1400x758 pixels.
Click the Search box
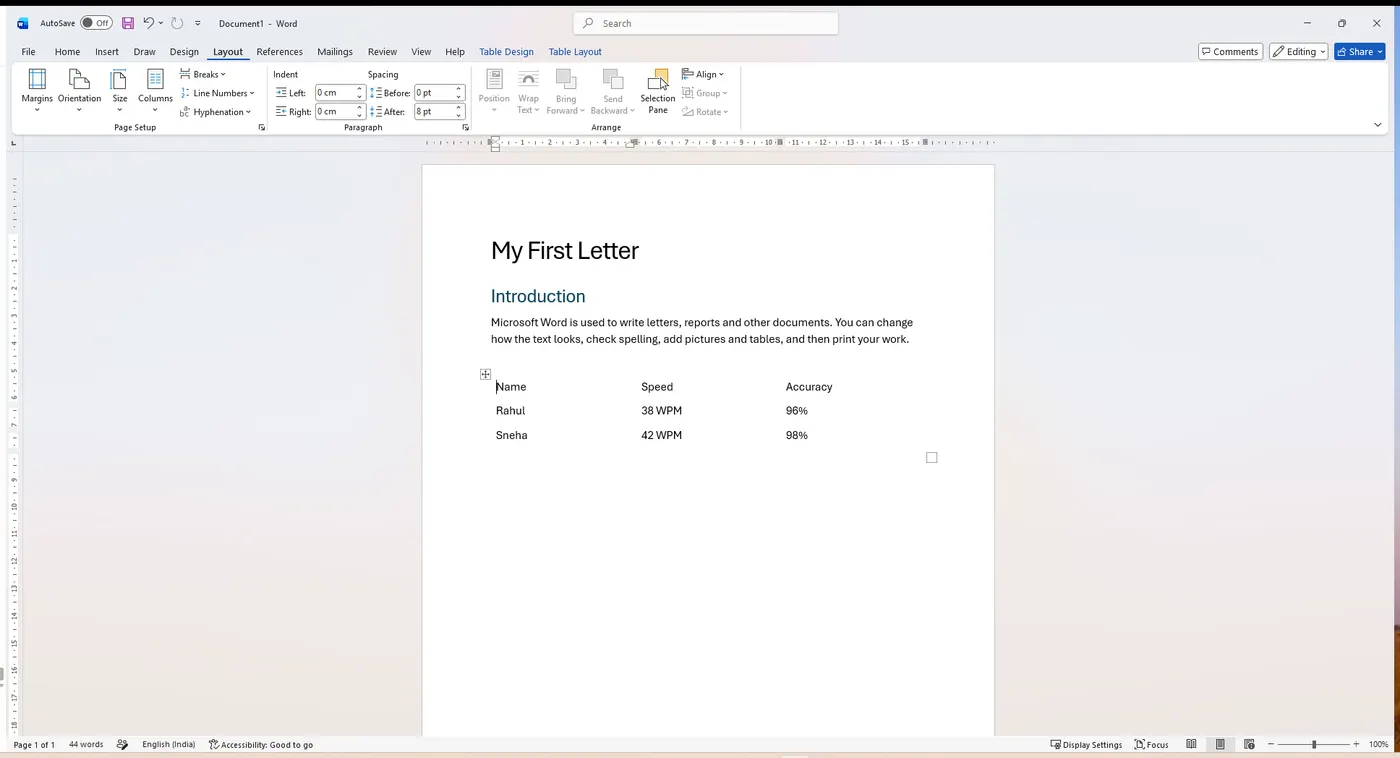(x=706, y=23)
